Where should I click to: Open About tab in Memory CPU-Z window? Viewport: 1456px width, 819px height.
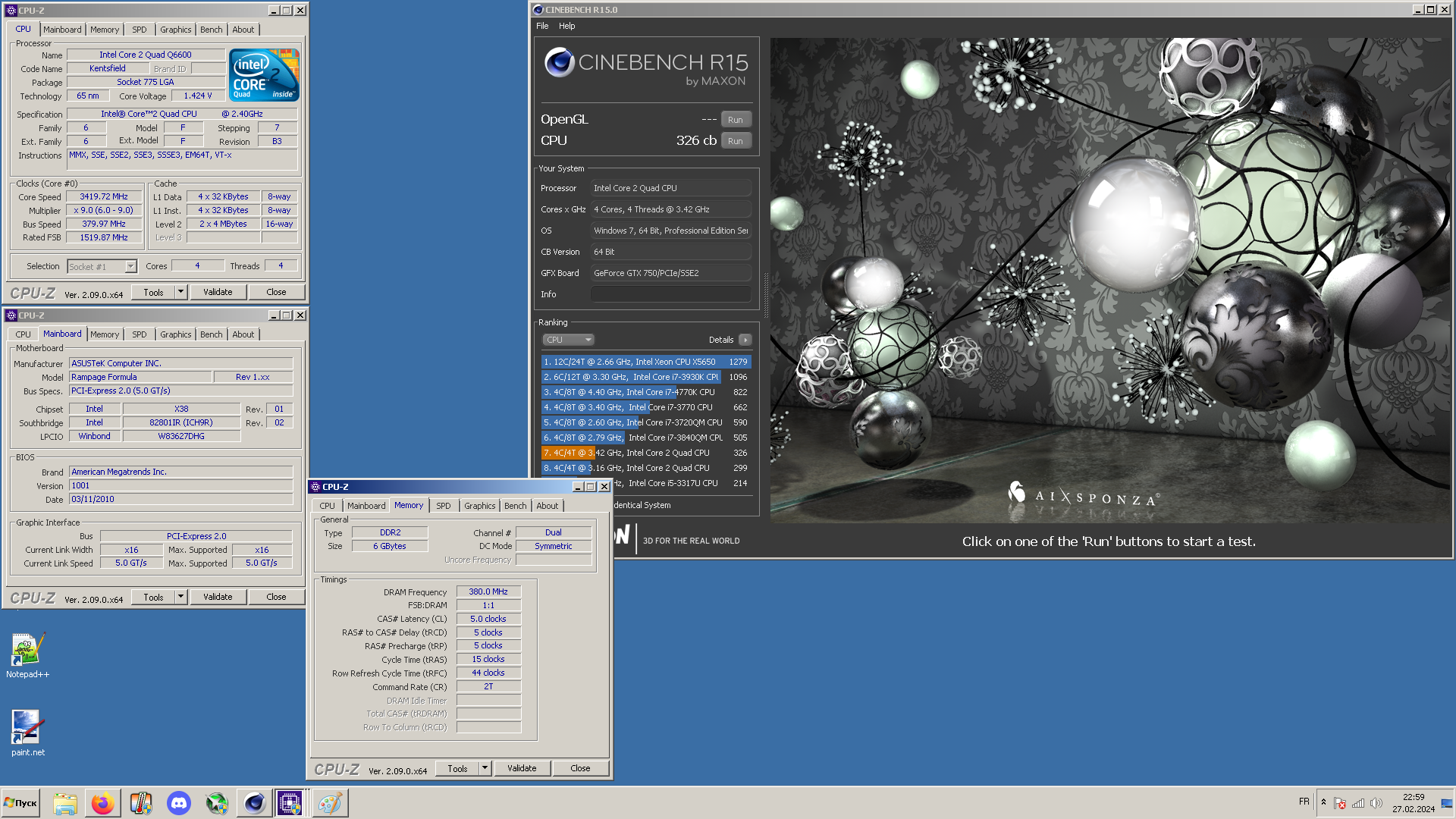(548, 506)
